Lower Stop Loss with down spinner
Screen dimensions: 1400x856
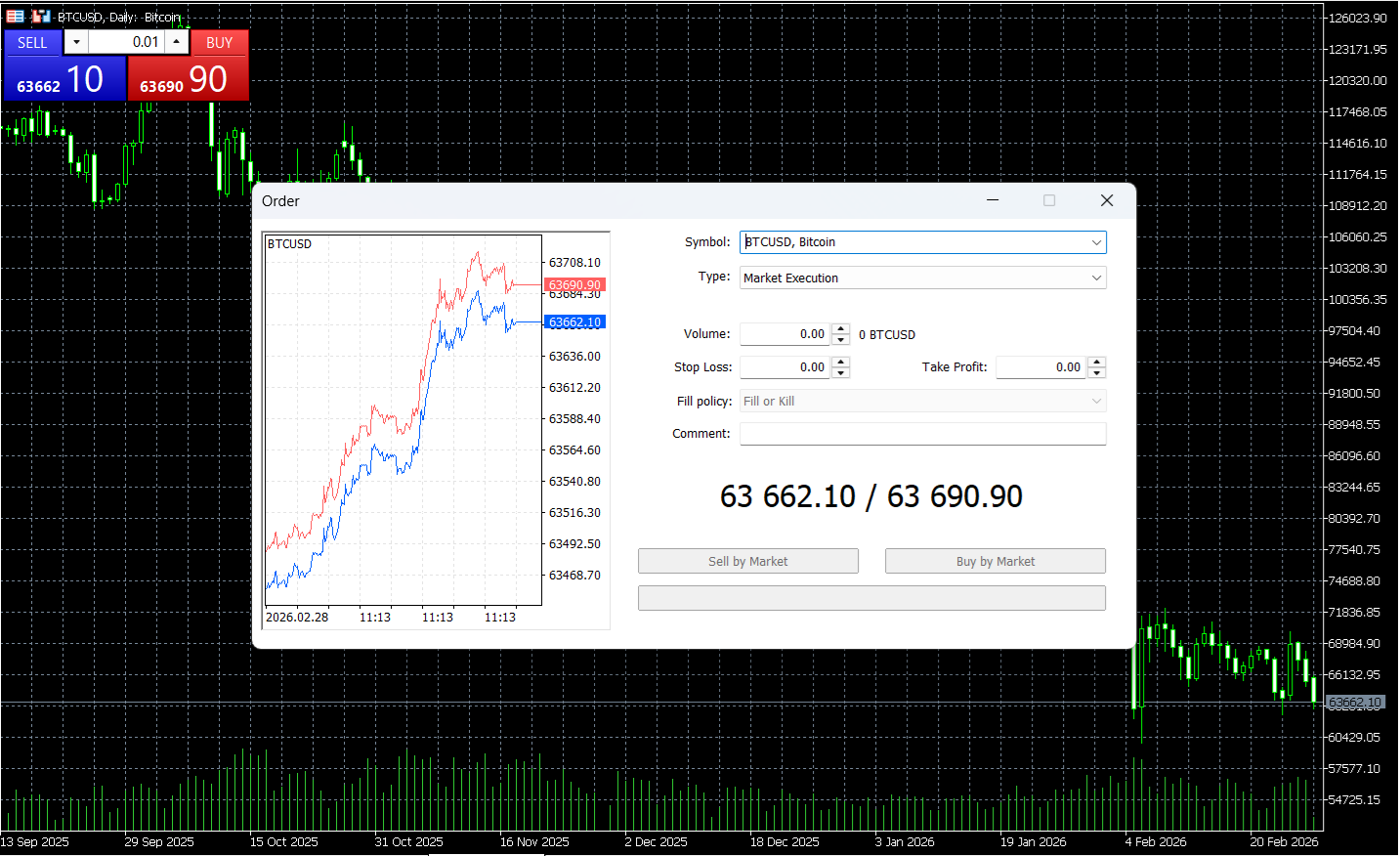coord(841,373)
